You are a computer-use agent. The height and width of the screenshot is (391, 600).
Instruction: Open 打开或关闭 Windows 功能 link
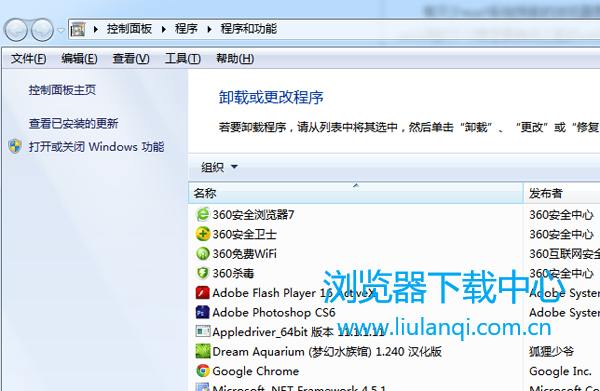[x=96, y=147]
